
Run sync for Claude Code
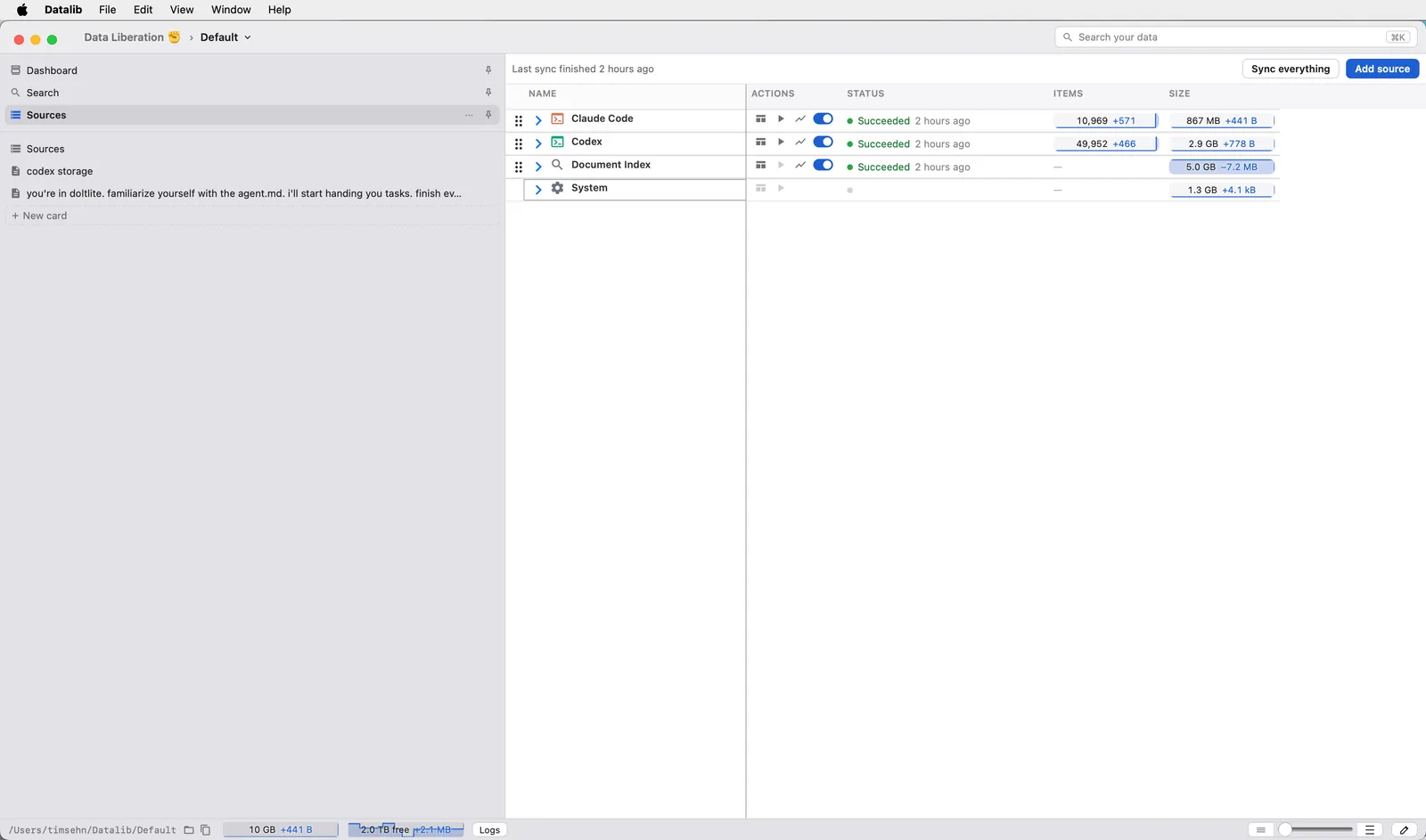pos(781,118)
